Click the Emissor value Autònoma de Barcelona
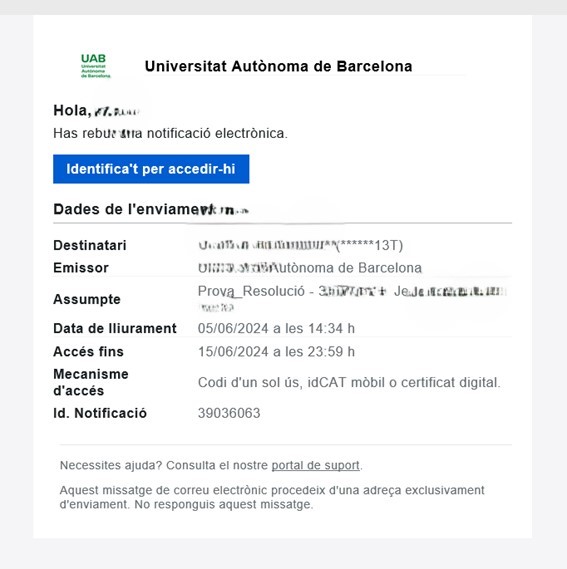Image resolution: width=567 pixels, height=569 pixels. click(310, 268)
